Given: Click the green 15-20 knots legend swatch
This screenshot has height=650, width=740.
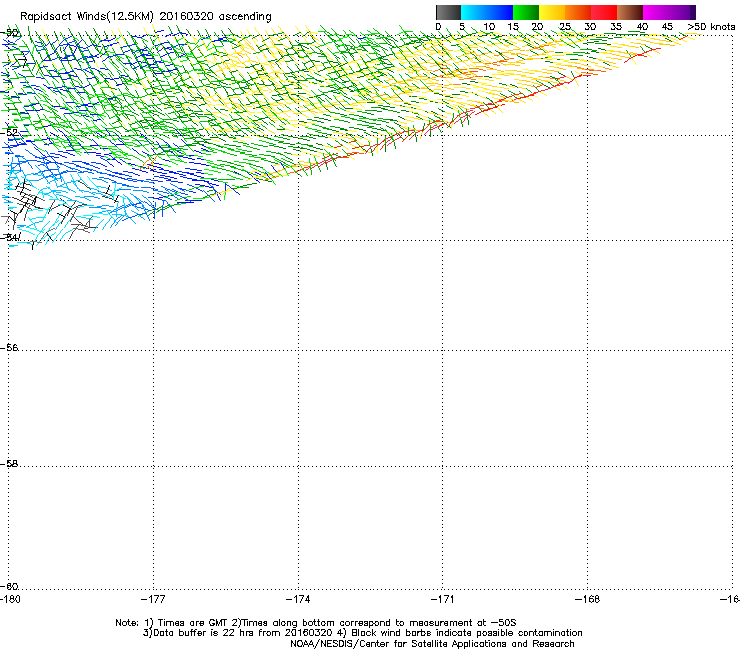Looking at the screenshot, I should pyautogui.click(x=526, y=12).
